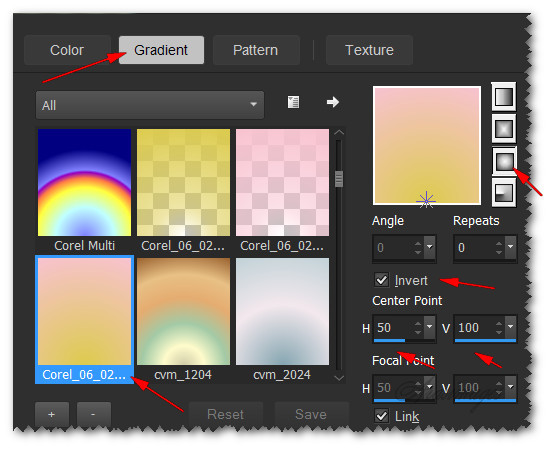This screenshot has height=451, width=551.
Task: Open the Angle value dropdown arrow
Action: click(x=430, y=247)
